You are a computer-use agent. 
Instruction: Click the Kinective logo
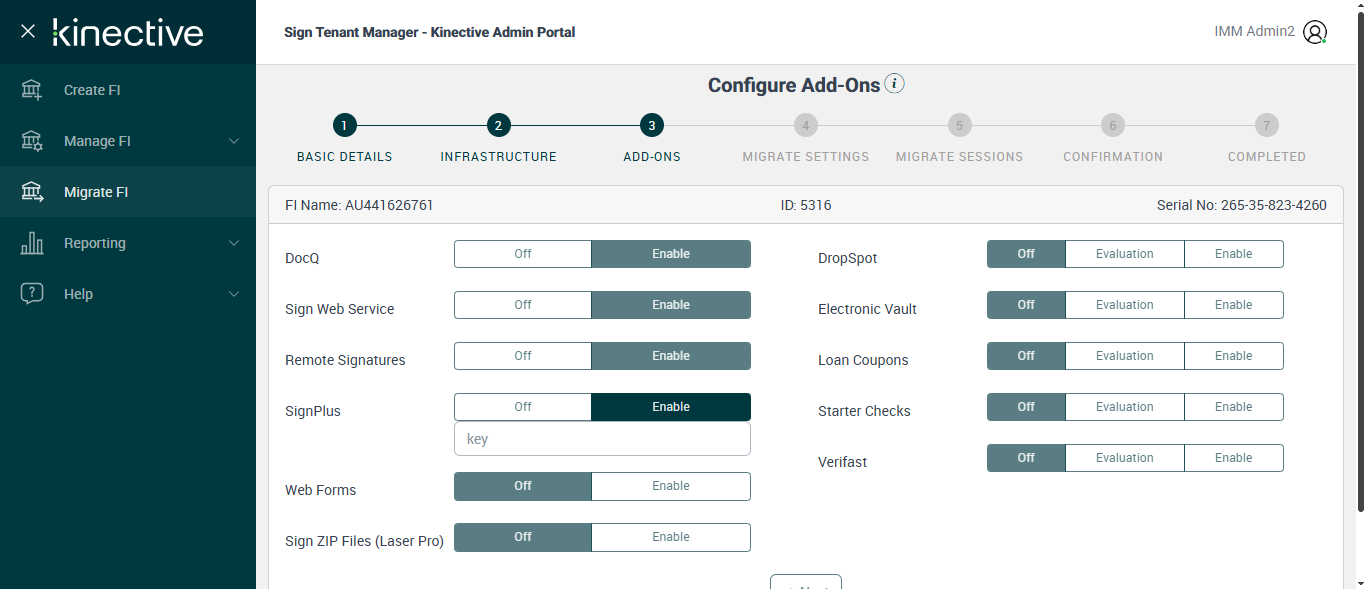tap(128, 32)
